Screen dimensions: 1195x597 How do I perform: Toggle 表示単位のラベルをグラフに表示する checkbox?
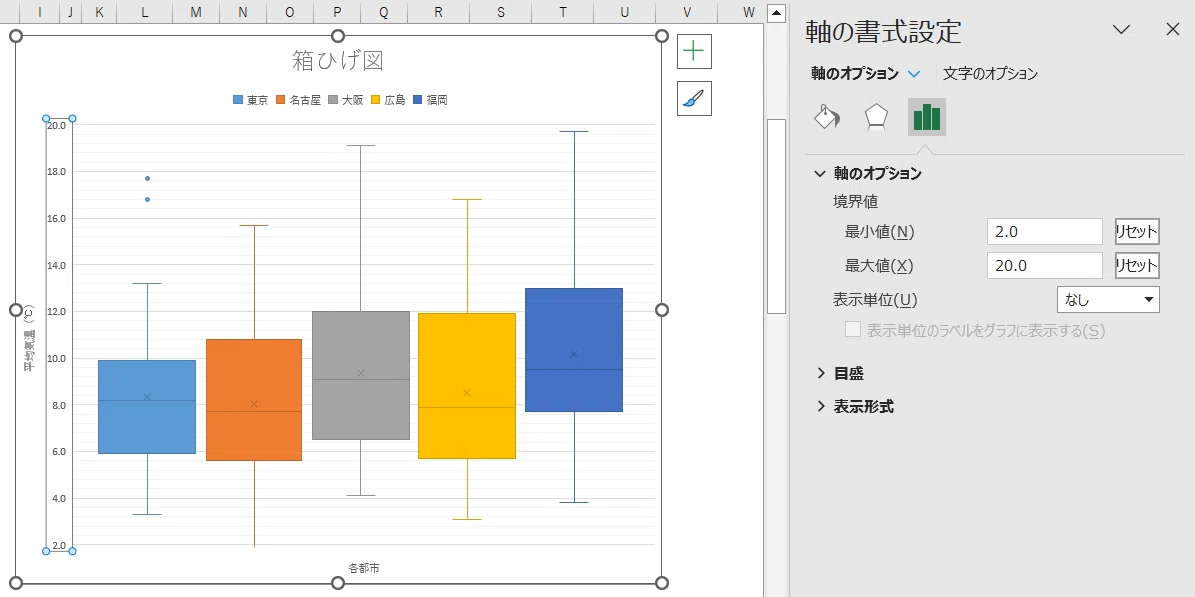[853, 329]
